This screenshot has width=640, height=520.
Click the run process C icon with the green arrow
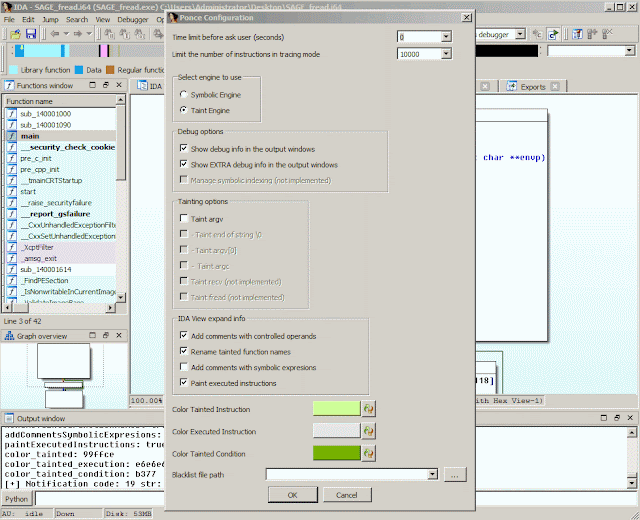[553, 34]
